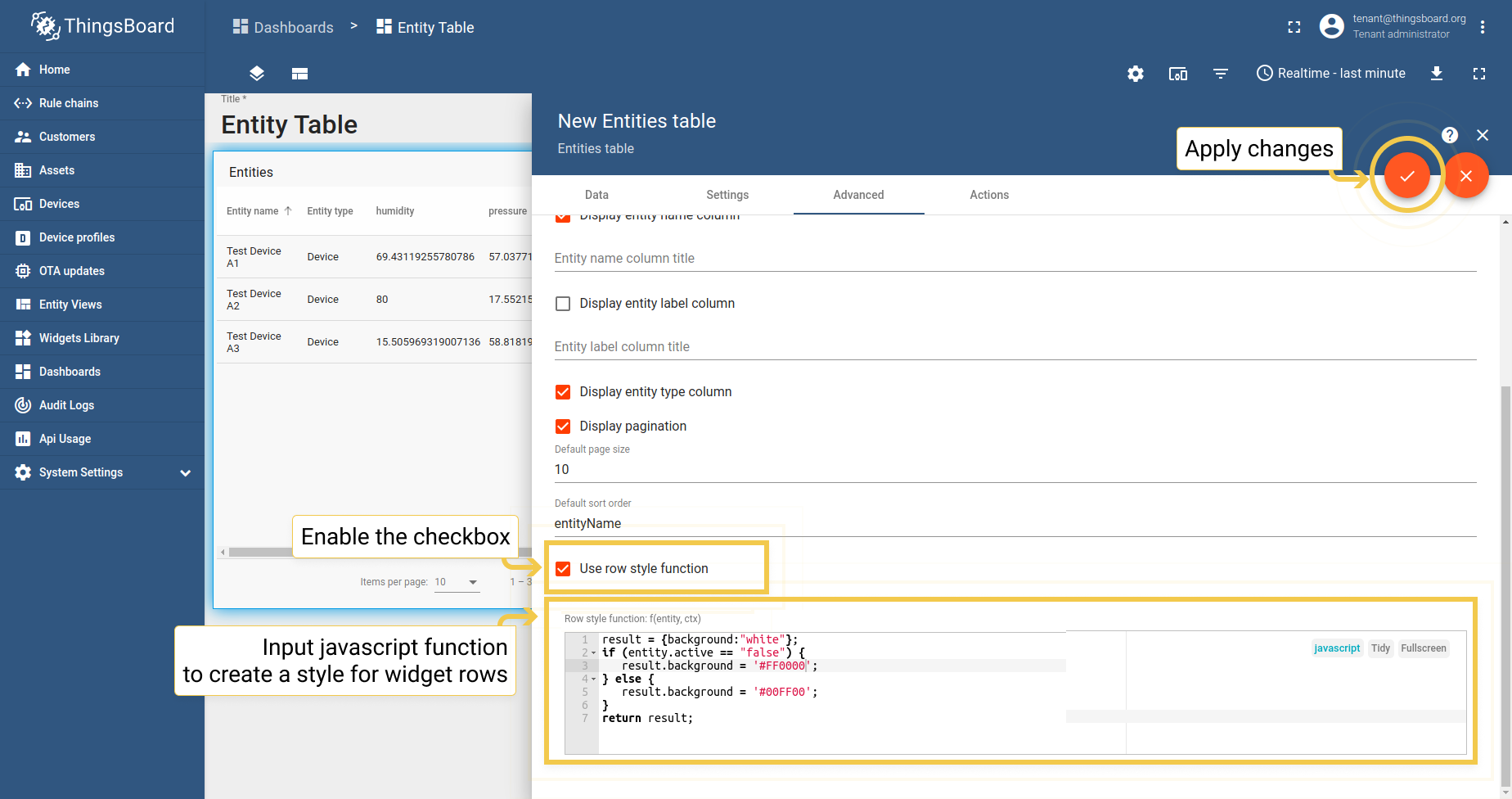
Task: Open the Realtime - last minute time window
Action: (1330, 74)
